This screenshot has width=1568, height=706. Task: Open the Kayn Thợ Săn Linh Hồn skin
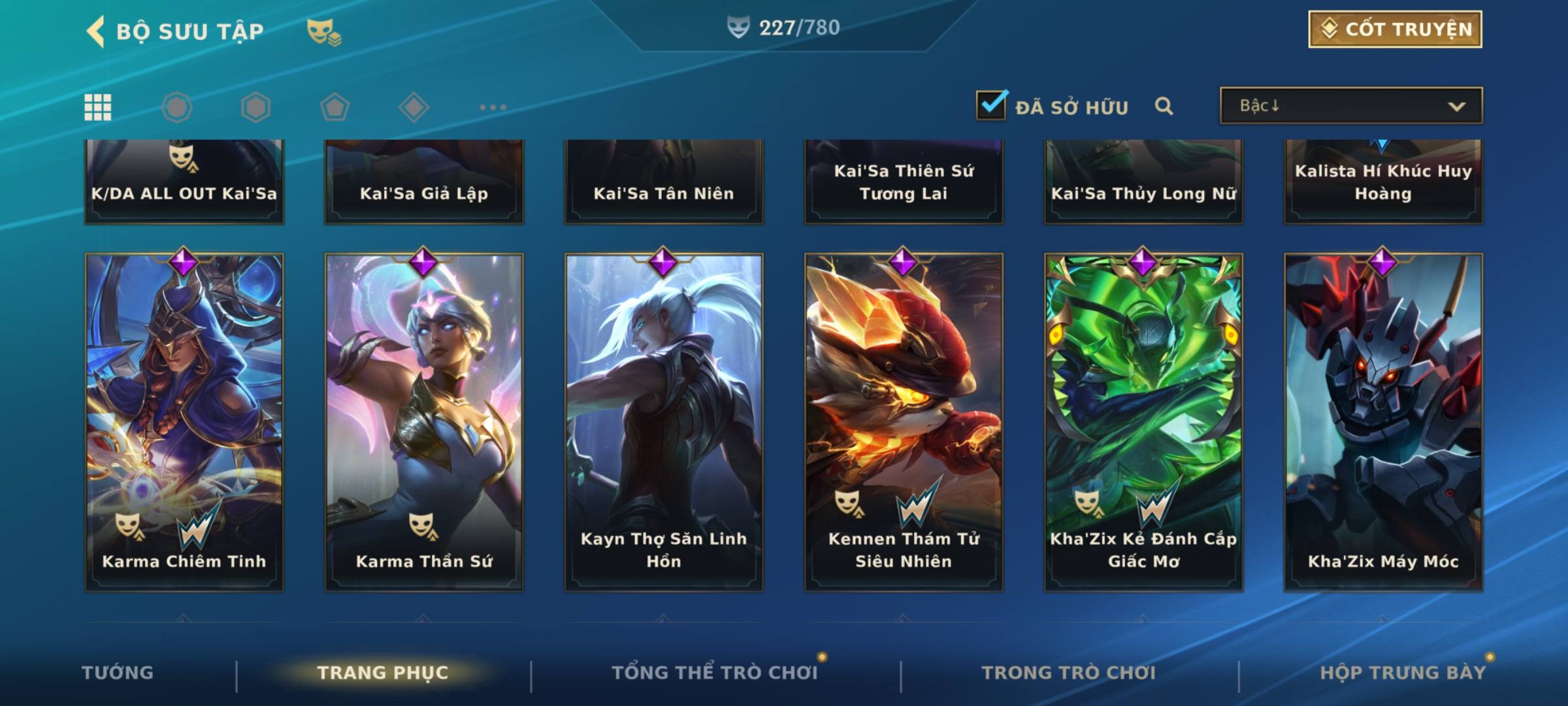tap(664, 422)
